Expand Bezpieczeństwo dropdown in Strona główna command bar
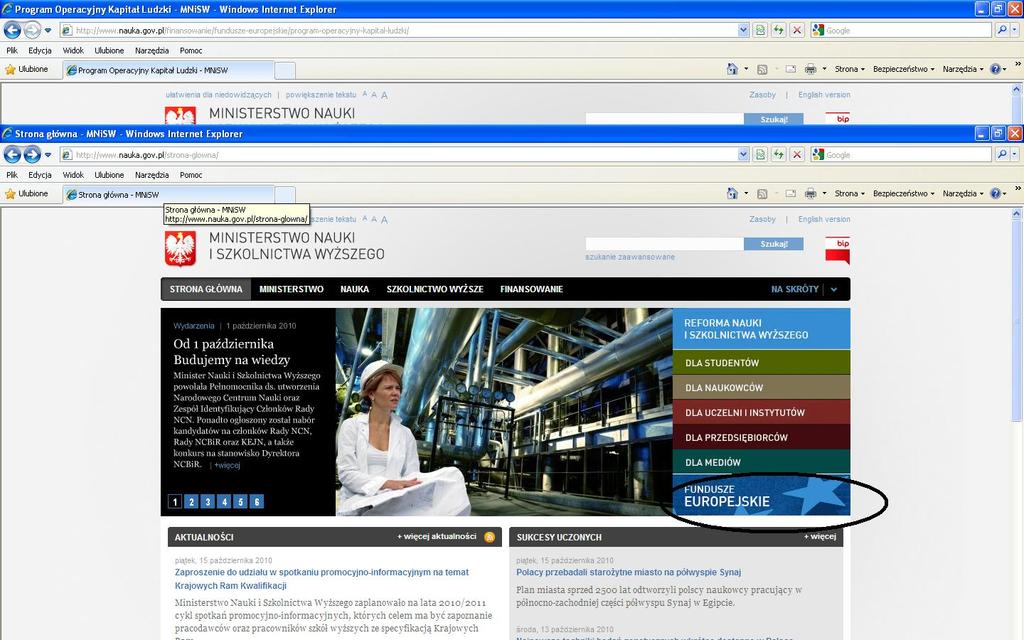The image size is (1024, 640). point(904,194)
